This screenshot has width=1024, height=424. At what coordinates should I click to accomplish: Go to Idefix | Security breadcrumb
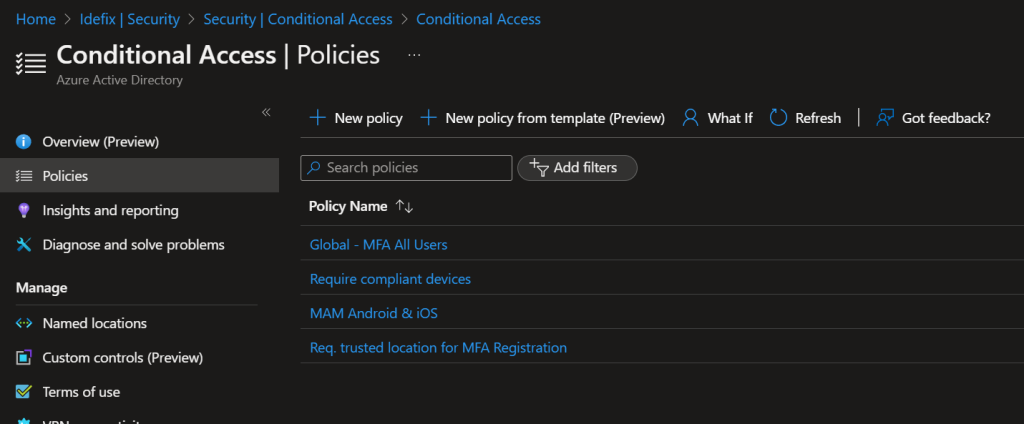tap(130, 19)
